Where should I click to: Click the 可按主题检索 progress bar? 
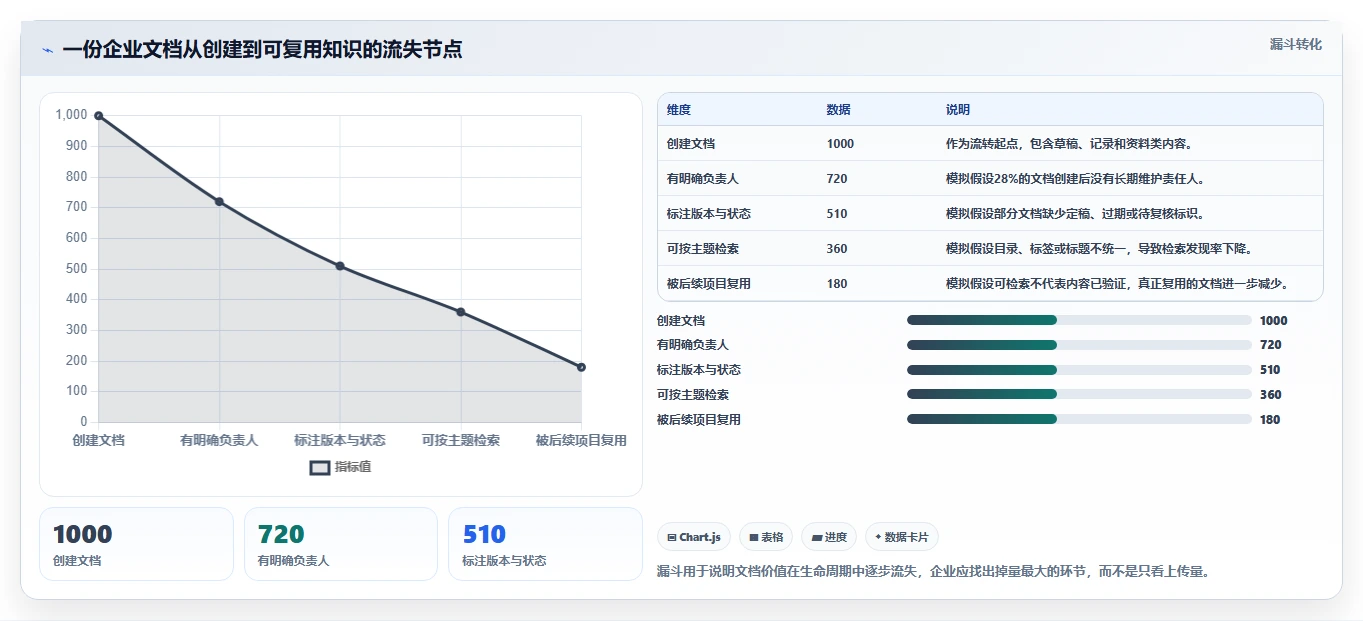[1079, 394]
